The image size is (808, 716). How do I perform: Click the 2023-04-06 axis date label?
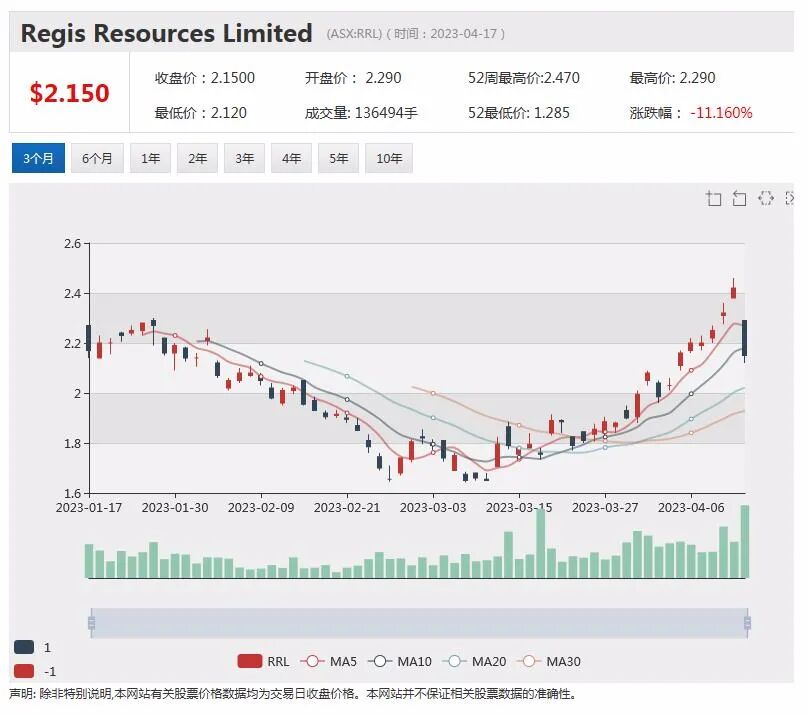tap(691, 508)
